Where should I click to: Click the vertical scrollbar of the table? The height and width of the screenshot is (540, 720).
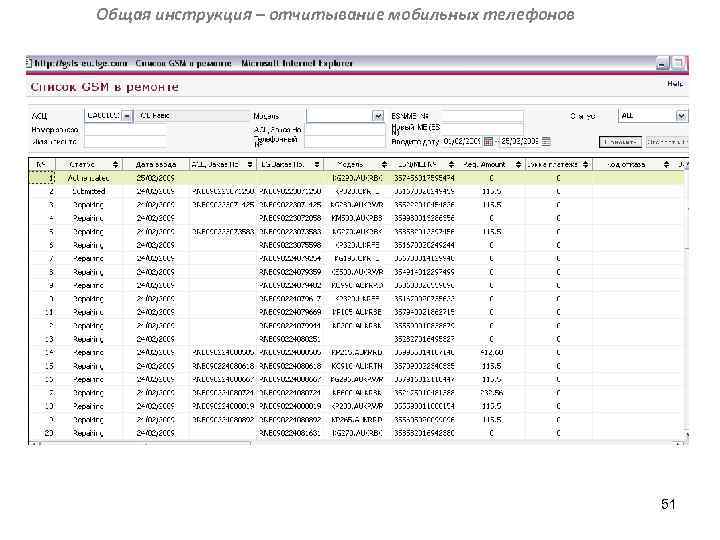click(x=686, y=303)
